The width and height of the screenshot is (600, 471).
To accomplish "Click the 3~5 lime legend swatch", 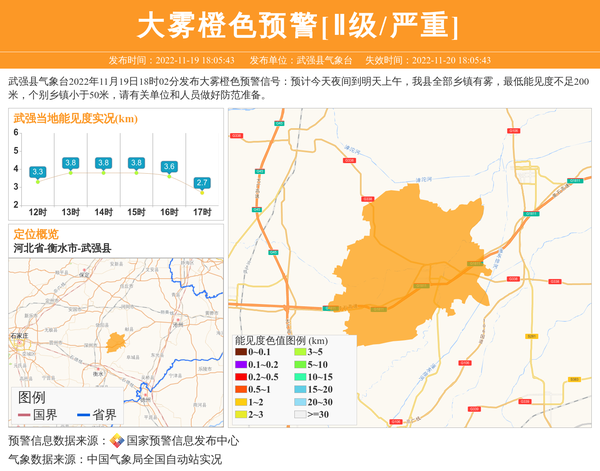I will pyautogui.click(x=300, y=352).
